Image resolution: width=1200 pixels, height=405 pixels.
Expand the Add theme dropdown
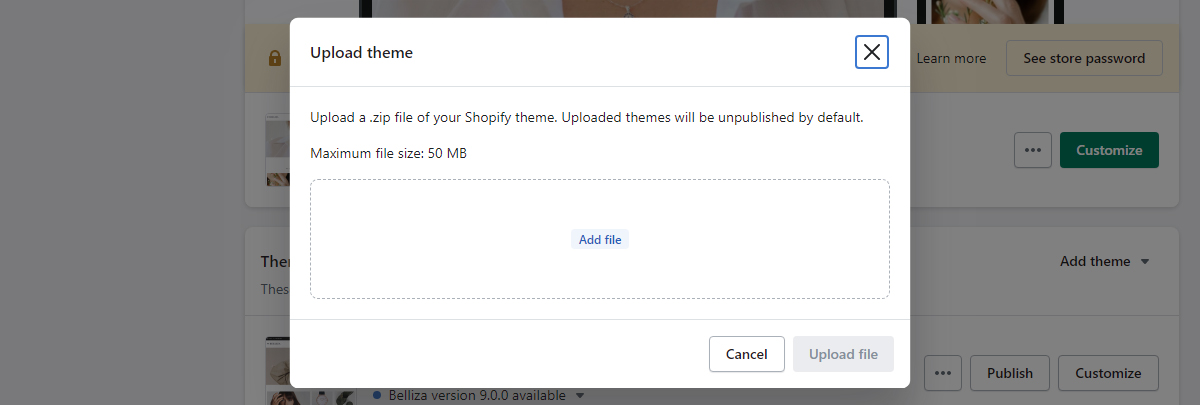coord(1105,261)
